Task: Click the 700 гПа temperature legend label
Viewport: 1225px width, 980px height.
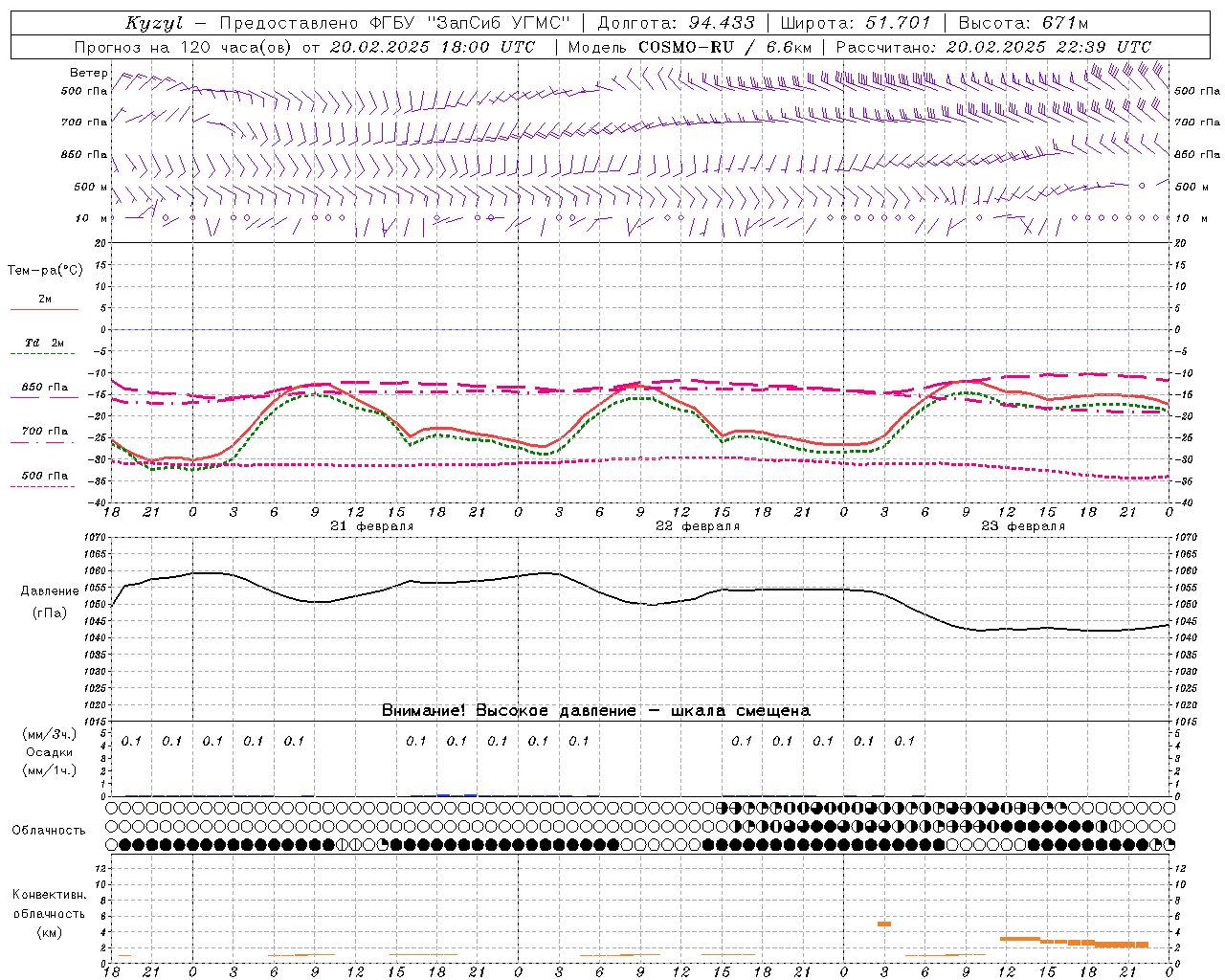Action: [x=45, y=432]
